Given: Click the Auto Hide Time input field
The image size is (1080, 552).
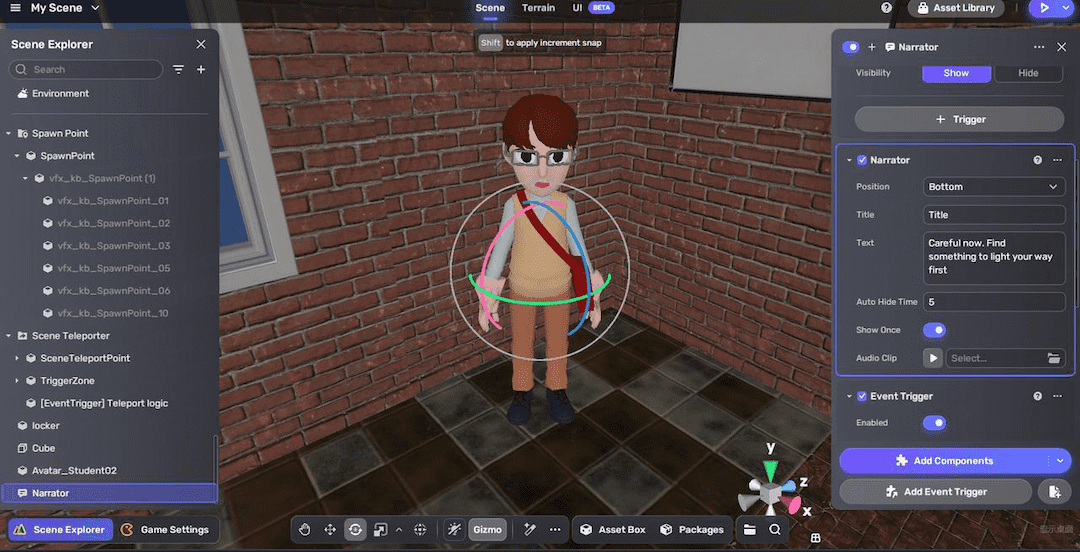Looking at the screenshot, I should [x=994, y=302].
